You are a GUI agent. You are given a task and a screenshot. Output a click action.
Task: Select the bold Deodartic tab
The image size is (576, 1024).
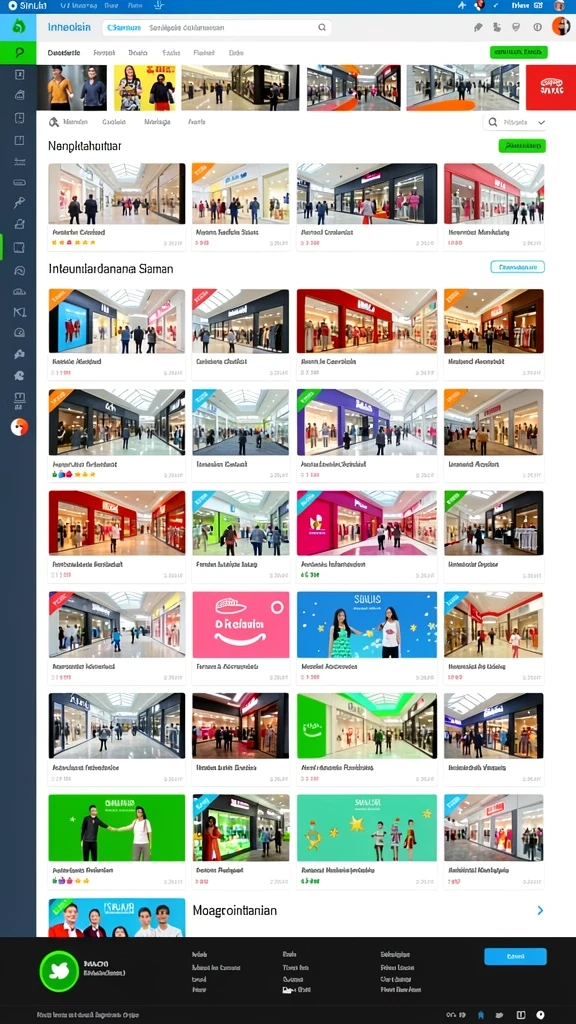click(64, 52)
